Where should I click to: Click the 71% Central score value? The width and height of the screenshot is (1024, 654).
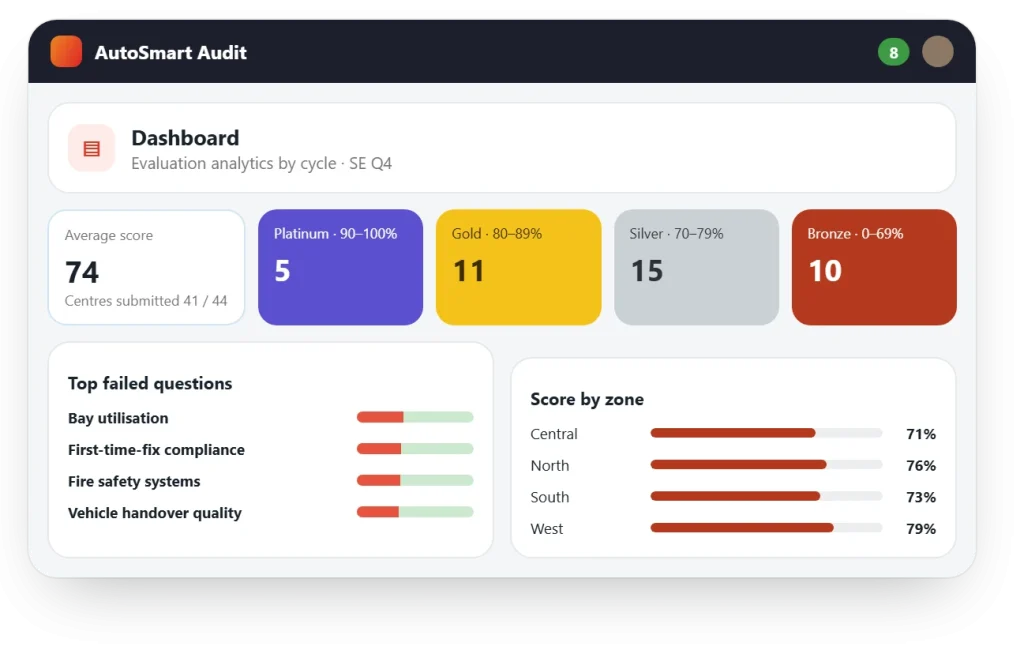click(921, 434)
